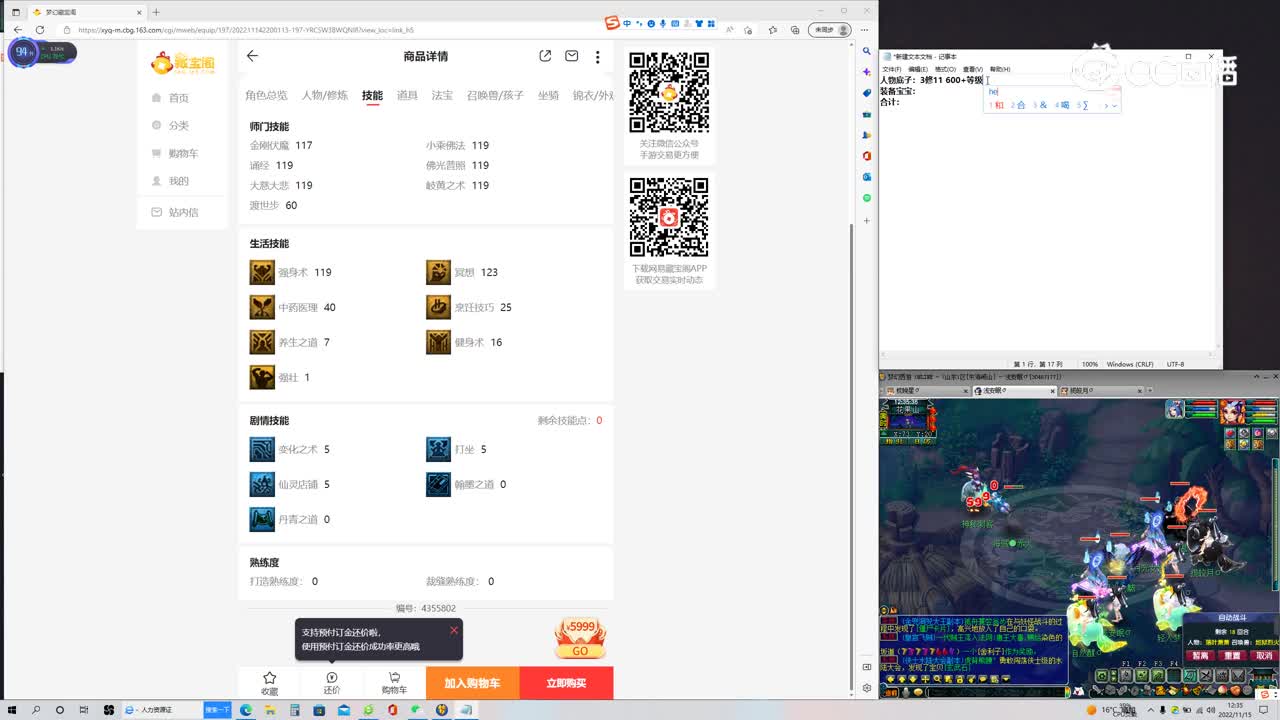Switch to the 道具 tab

[407, 96]
